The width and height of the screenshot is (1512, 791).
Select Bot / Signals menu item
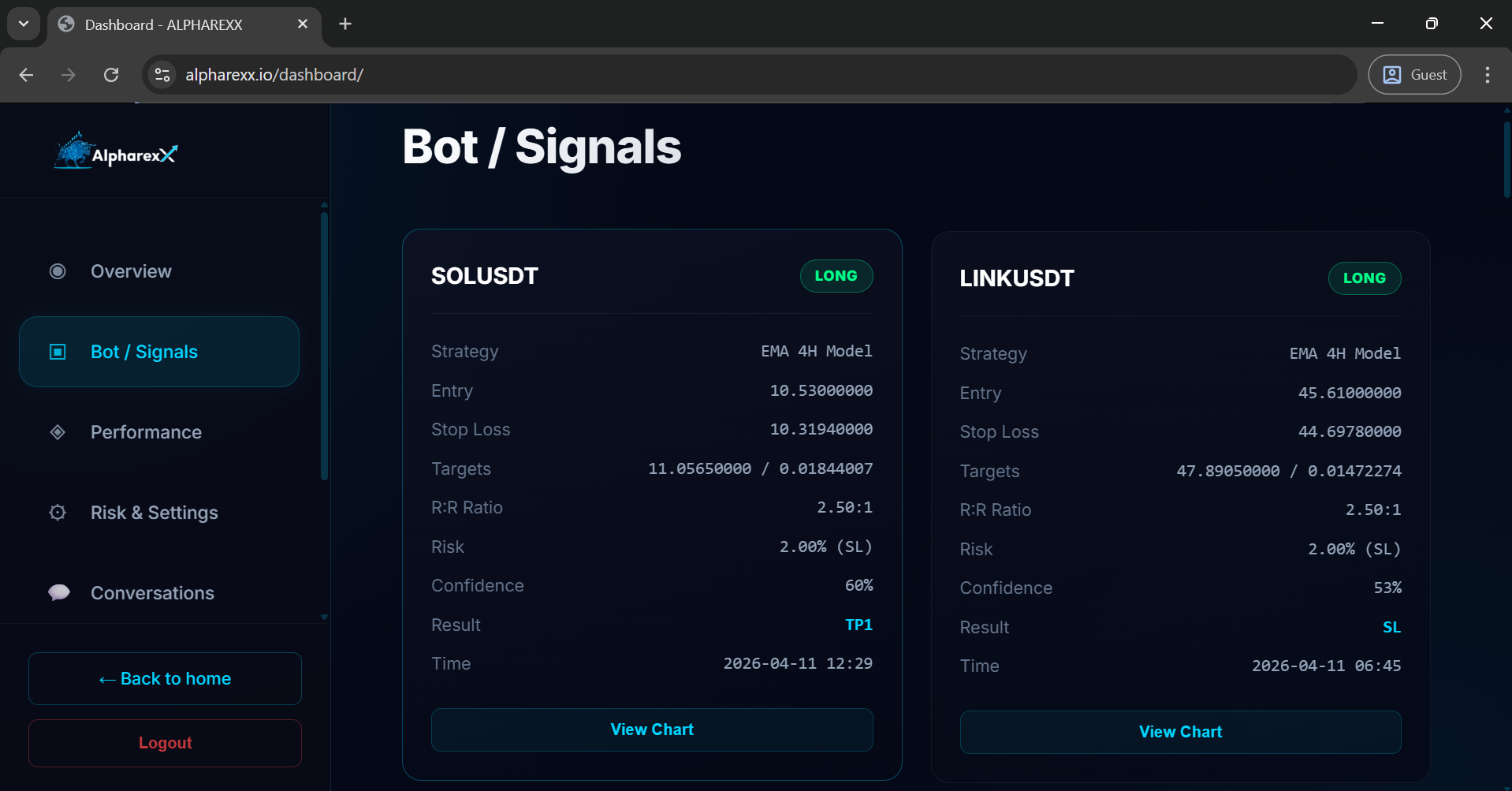158,352
